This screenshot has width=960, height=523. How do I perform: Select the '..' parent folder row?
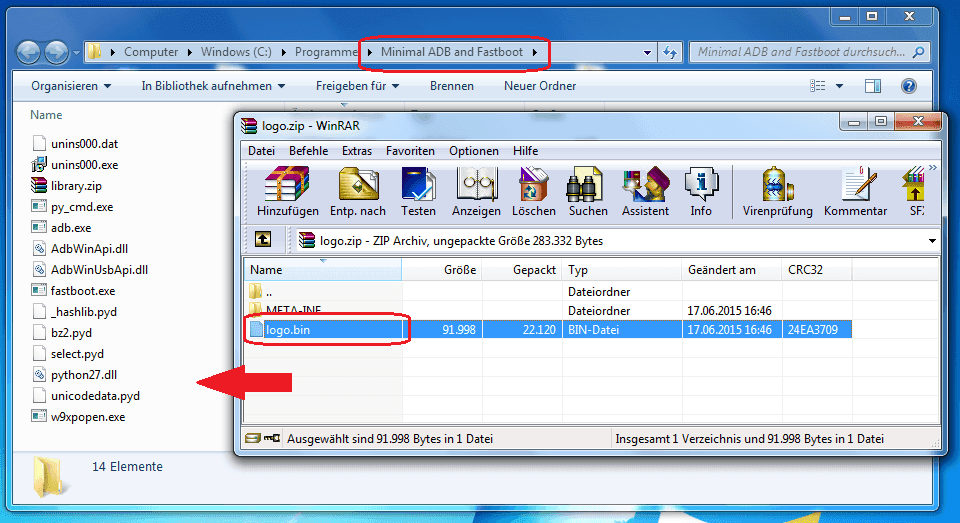coord(548,292)
